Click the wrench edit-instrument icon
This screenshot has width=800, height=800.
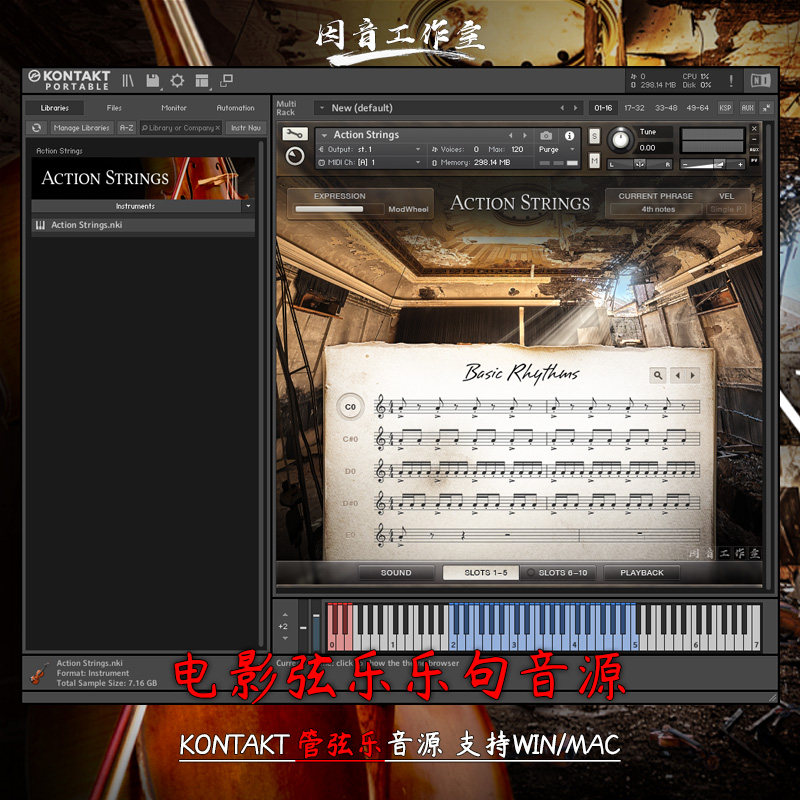[295, 134]
